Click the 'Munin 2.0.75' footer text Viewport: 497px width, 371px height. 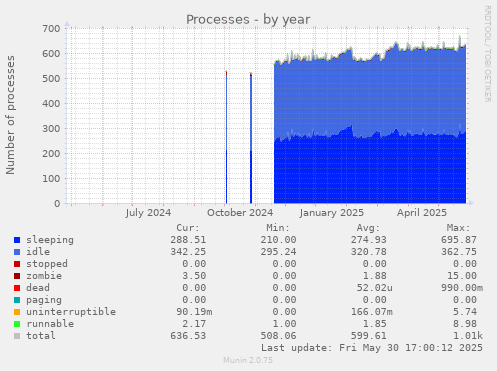[x=248, y=360]
